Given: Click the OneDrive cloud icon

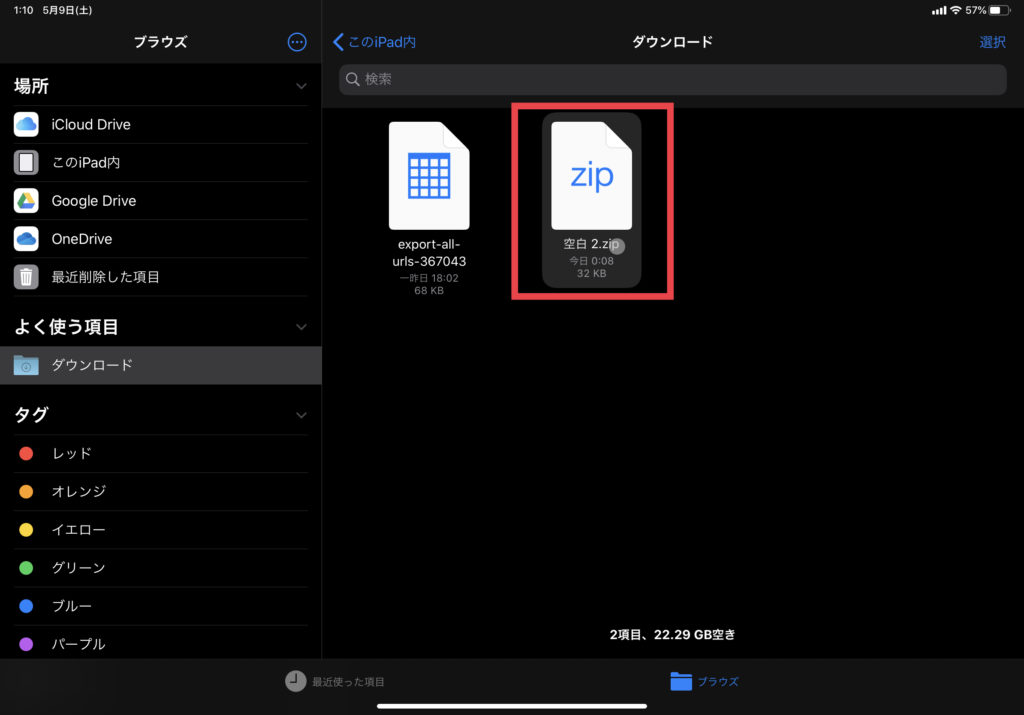Looking at the screenshot, I should (x=26, y=239).
